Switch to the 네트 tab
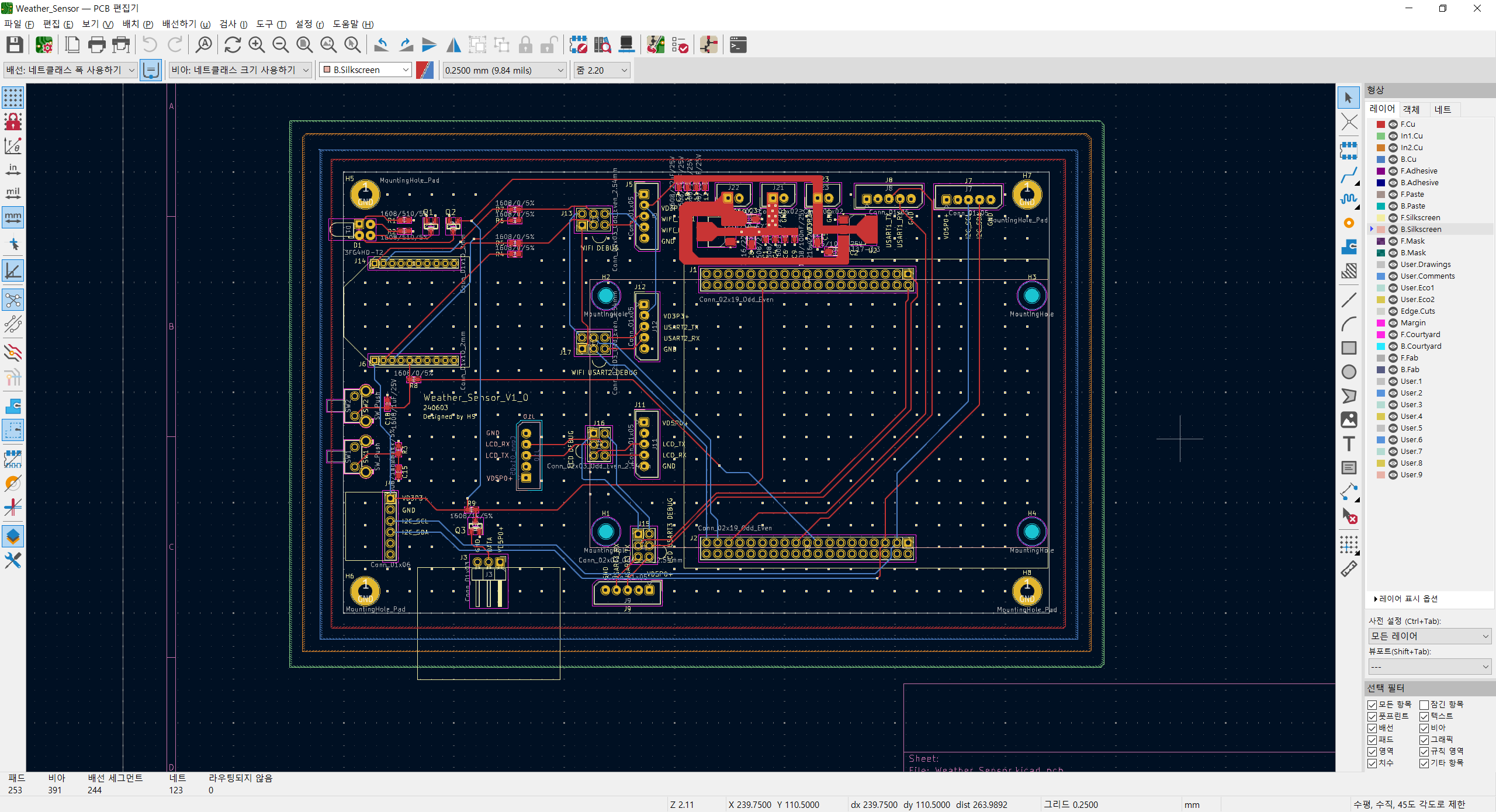 tap(1442, 109)
